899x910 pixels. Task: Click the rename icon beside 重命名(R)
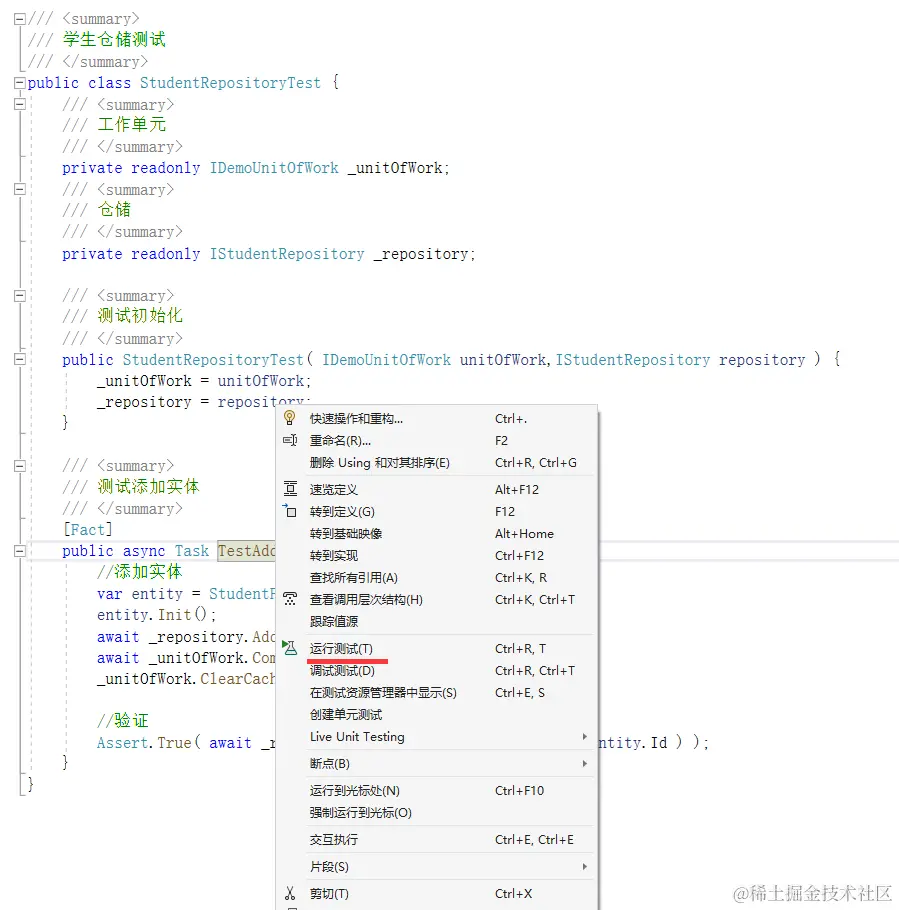pyautogui.click(x=290, y=440)
